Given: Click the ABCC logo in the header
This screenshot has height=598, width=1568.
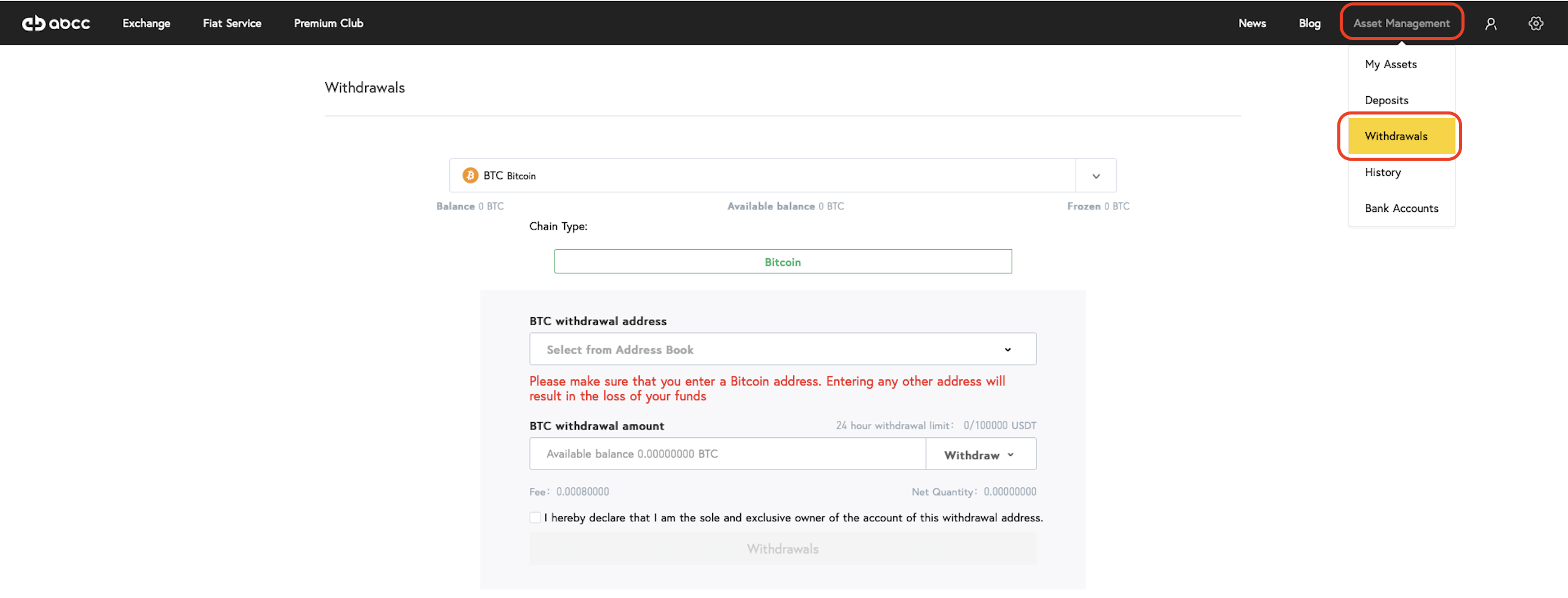Looking at the screenshot, I should click(56, 23).
